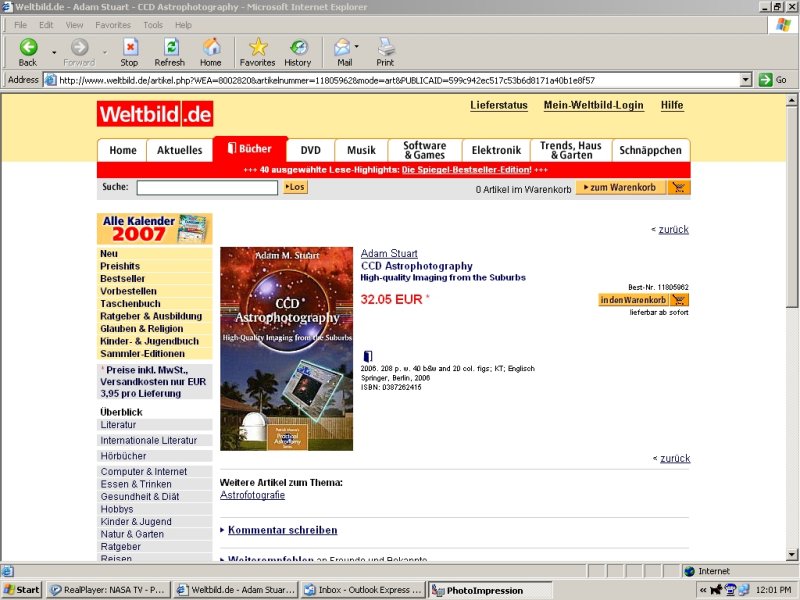Screen dimensions: 800x600
Task: Switch to PhotoImpression taskbar item
Action: [490, 590]
